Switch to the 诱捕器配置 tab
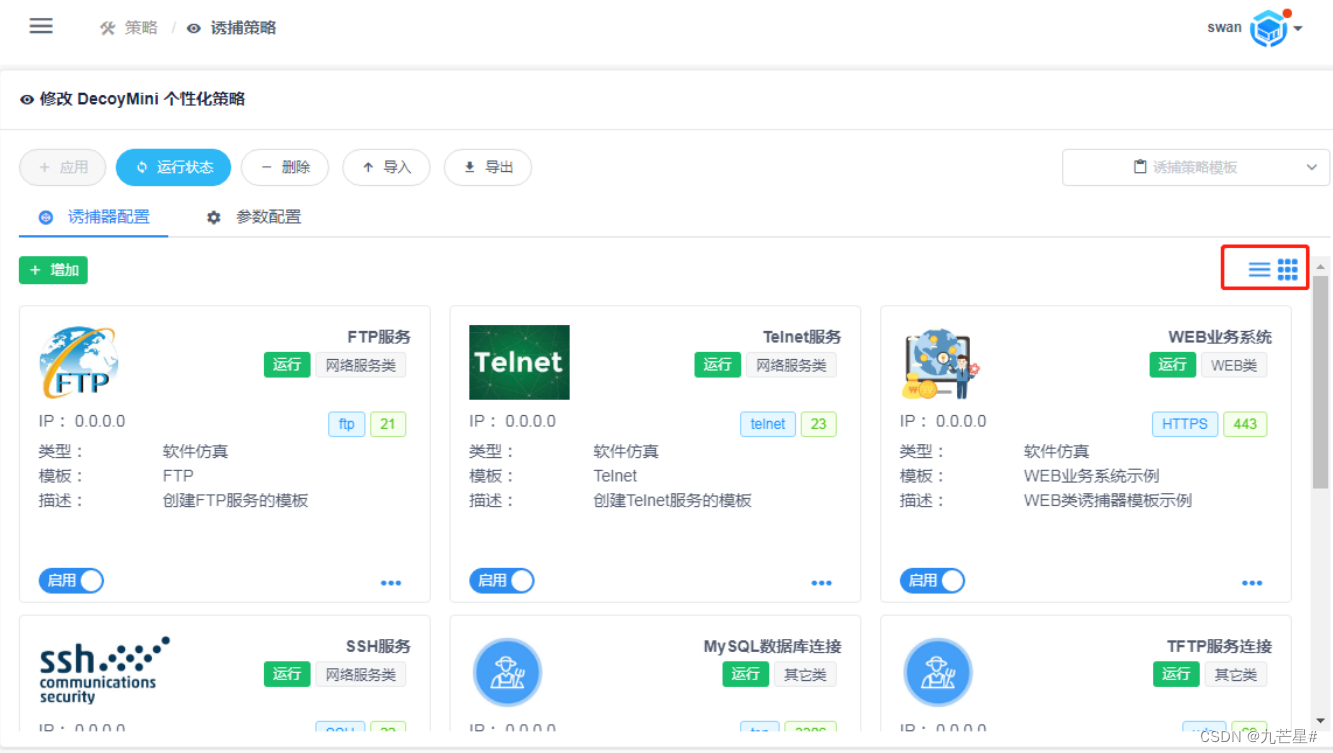Screen dimensions: 1333x753 click(x=94, y=217)
